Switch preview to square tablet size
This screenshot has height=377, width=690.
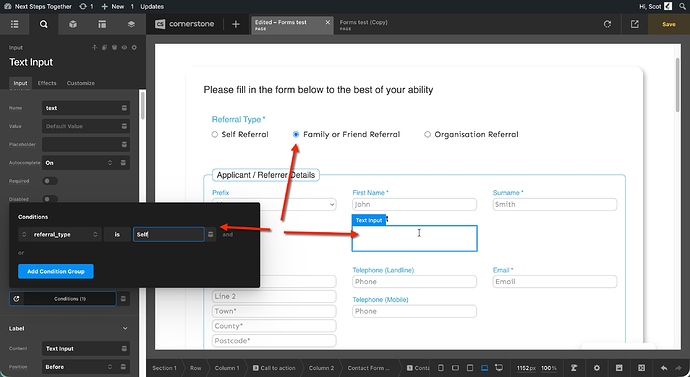[470, 368]
